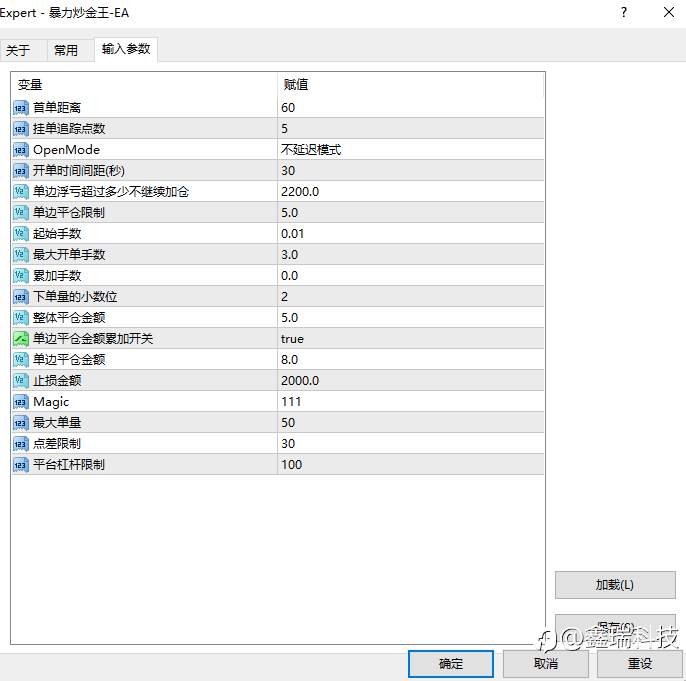Click the double icon beside 起始手数
Image resolution: width=686 pixels, height=681 pixels.
pos(21,234)
